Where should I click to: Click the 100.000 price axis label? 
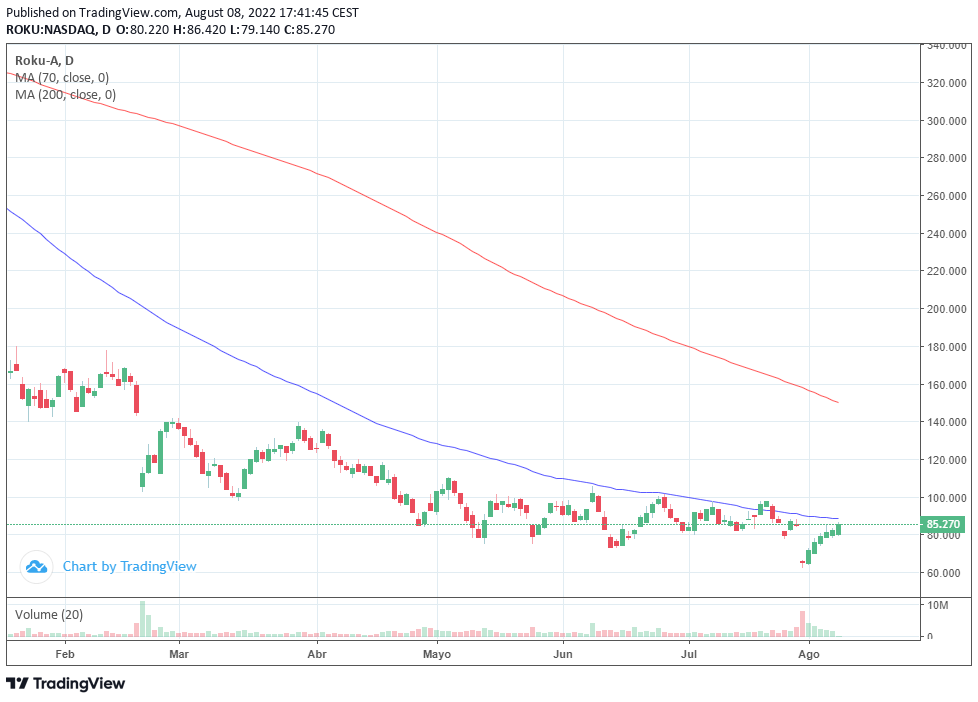pyautogui.click(x=946, y=498)
